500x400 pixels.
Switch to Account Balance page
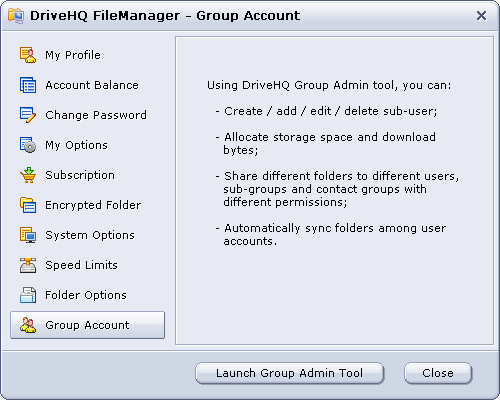92,85
